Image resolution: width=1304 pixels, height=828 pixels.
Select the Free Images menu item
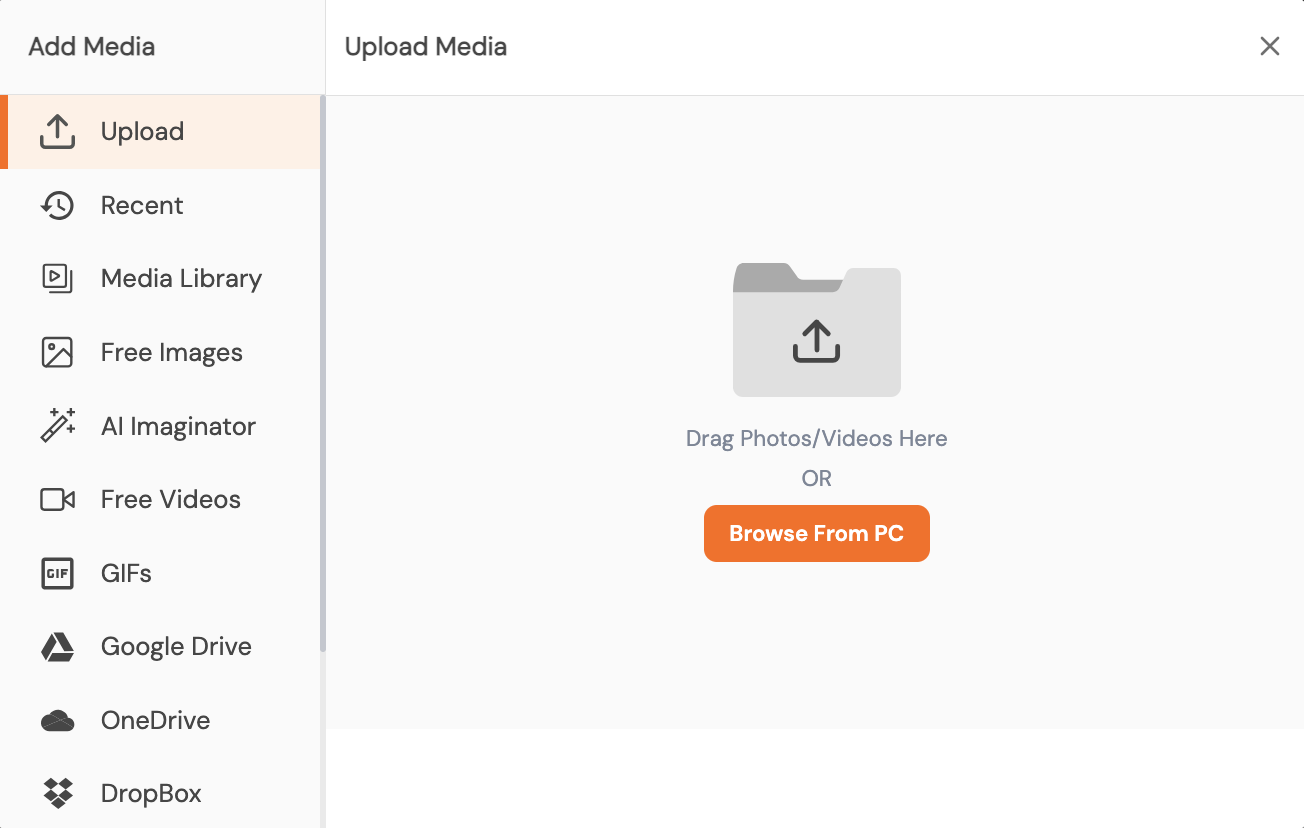(171, 353)
